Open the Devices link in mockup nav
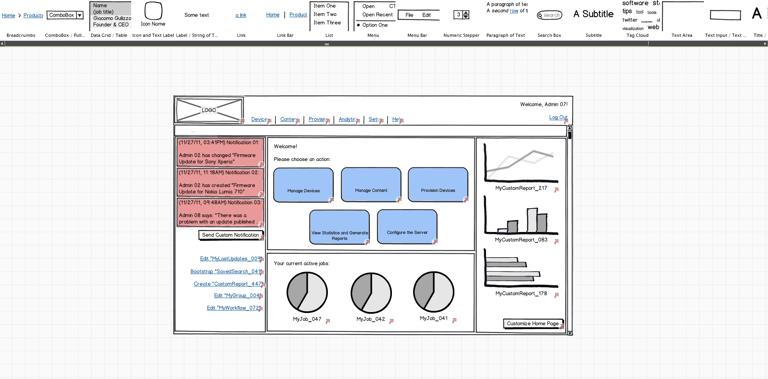The width and height of the screenshot is (768, 379). [260, 119]
